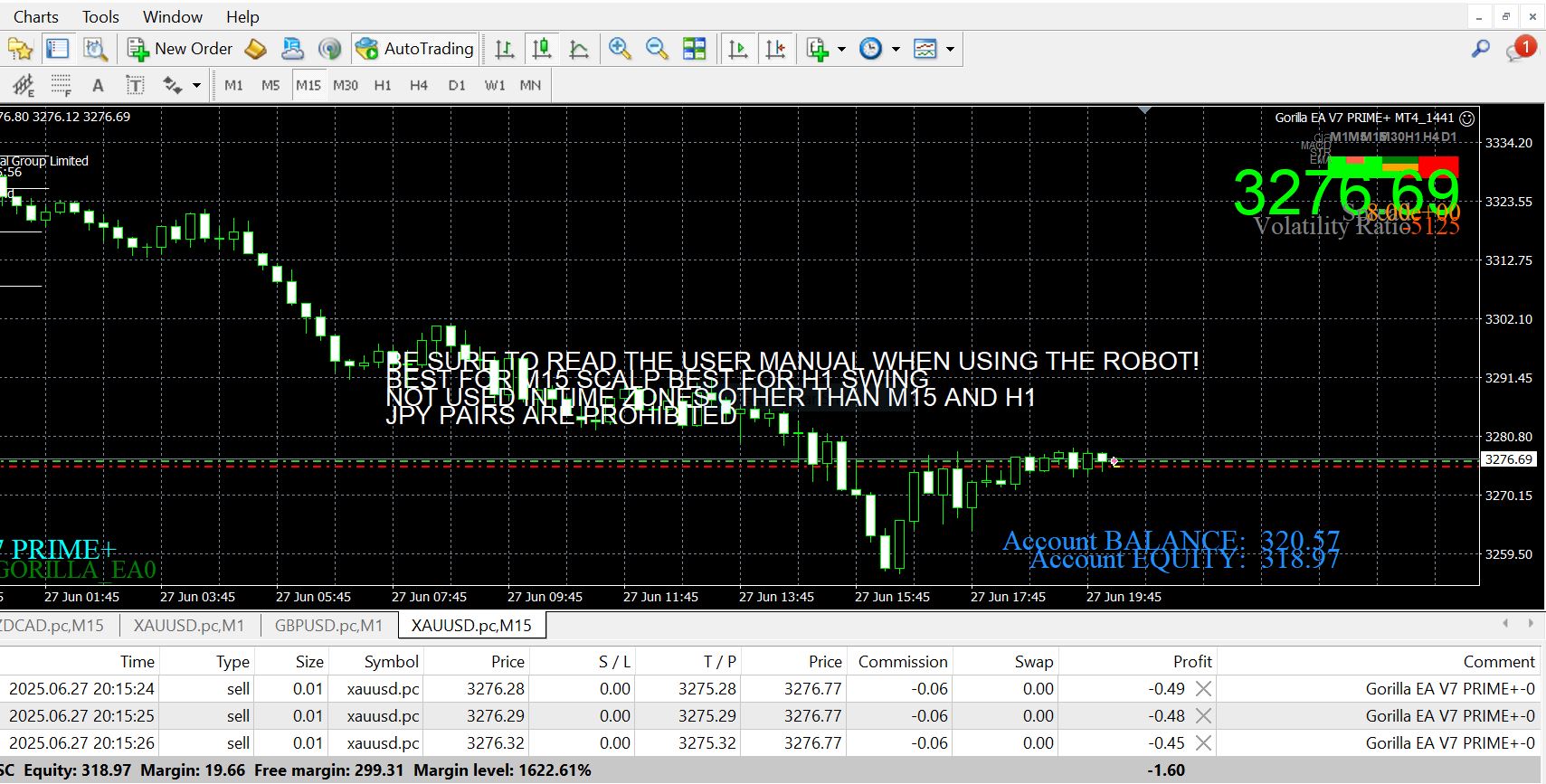Expand the Periods clock dropdown arrow
The width and height of the screenshot is (1546, 784).
click(896, 49)
